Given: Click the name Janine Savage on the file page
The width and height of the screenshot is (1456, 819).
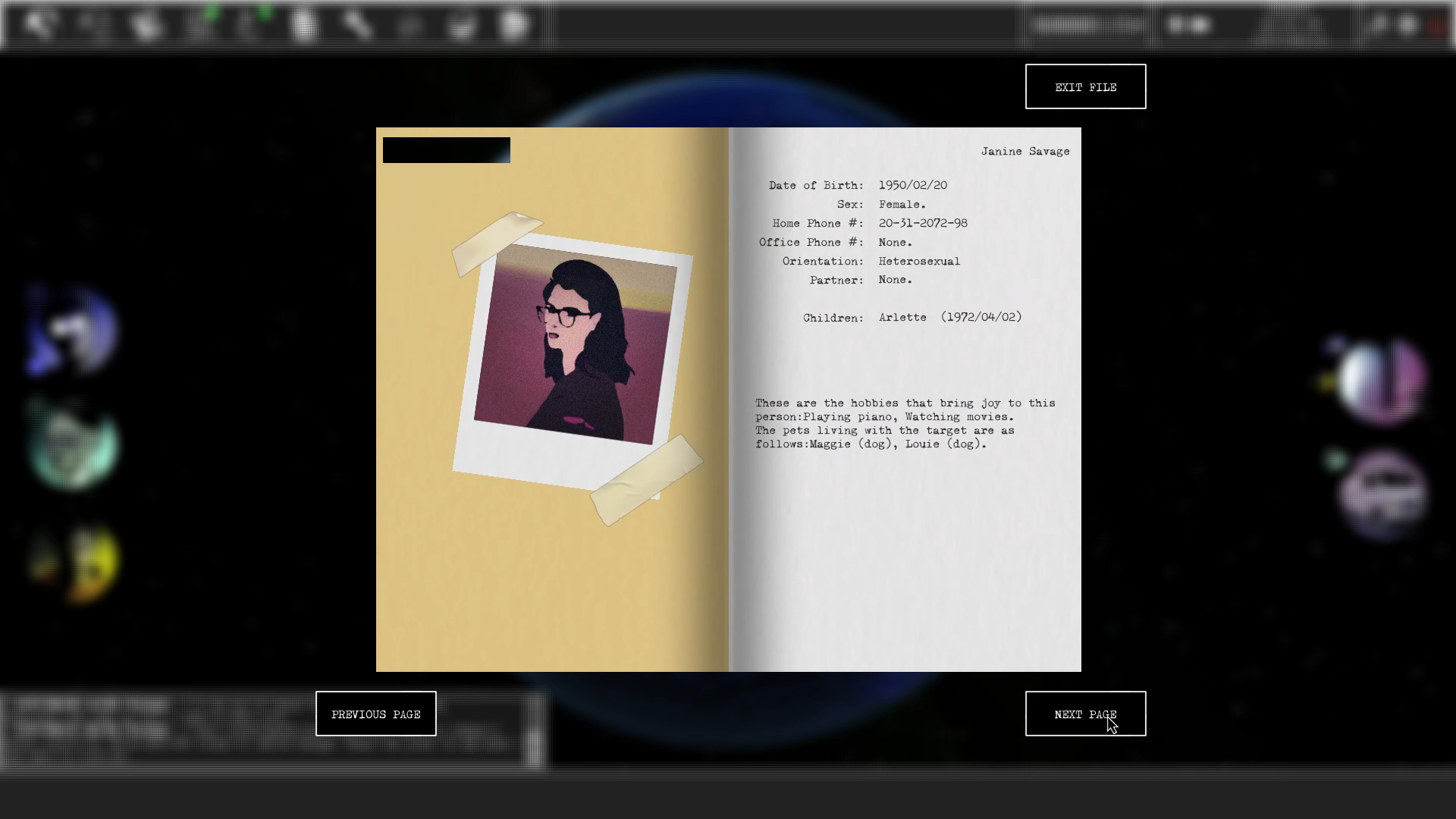Looking at the screenshot, I should (x=1025, y=151).
